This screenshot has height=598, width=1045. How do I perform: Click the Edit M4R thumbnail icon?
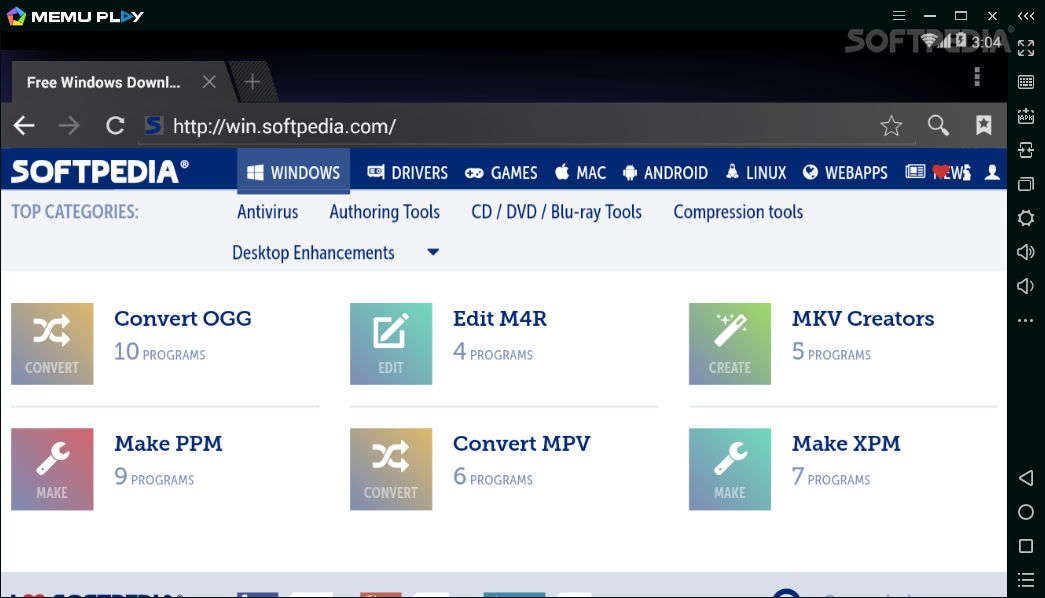(x=391, y=344)
